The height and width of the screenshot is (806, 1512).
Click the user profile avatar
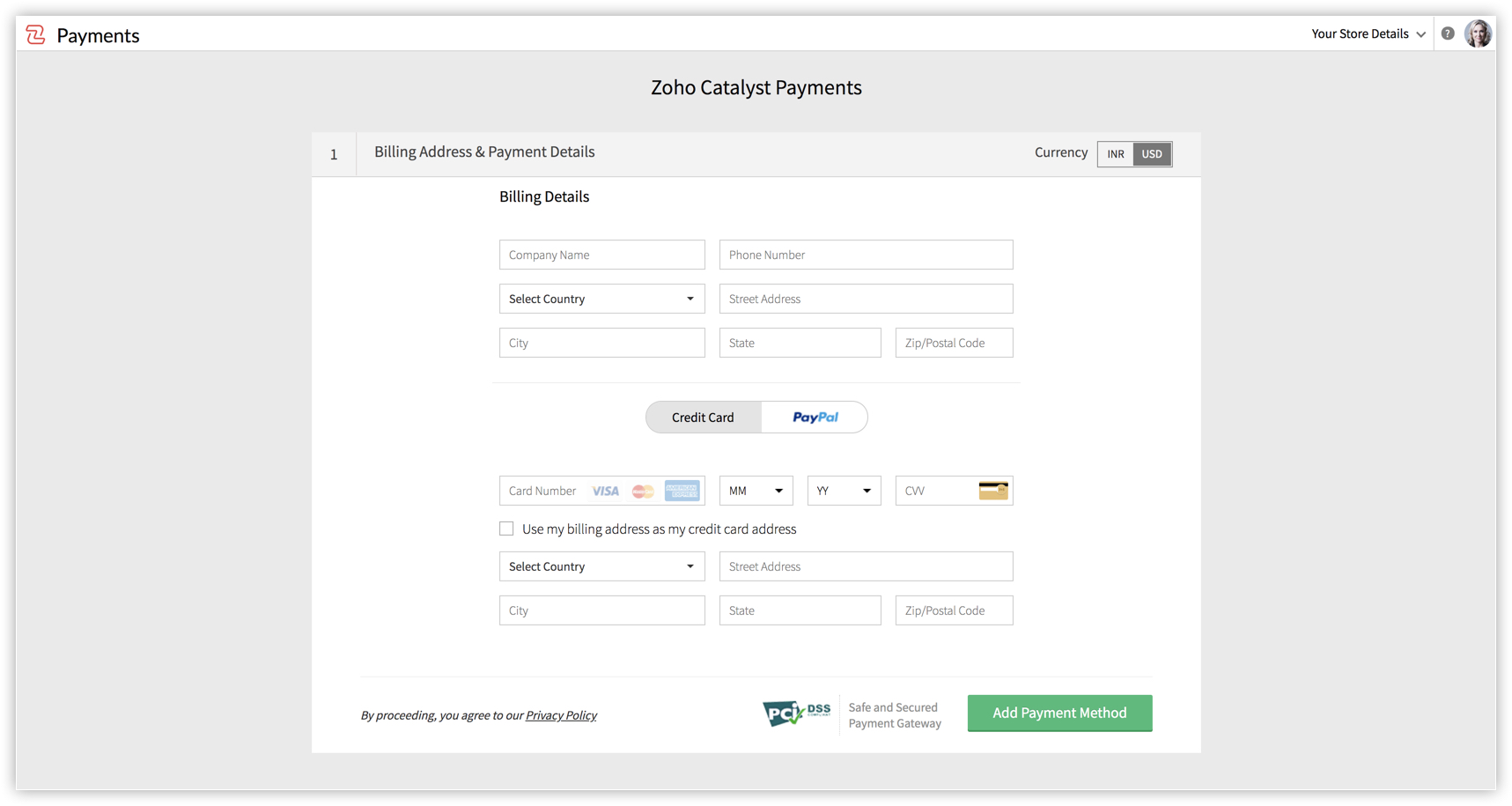click(x=1478, y=33)
